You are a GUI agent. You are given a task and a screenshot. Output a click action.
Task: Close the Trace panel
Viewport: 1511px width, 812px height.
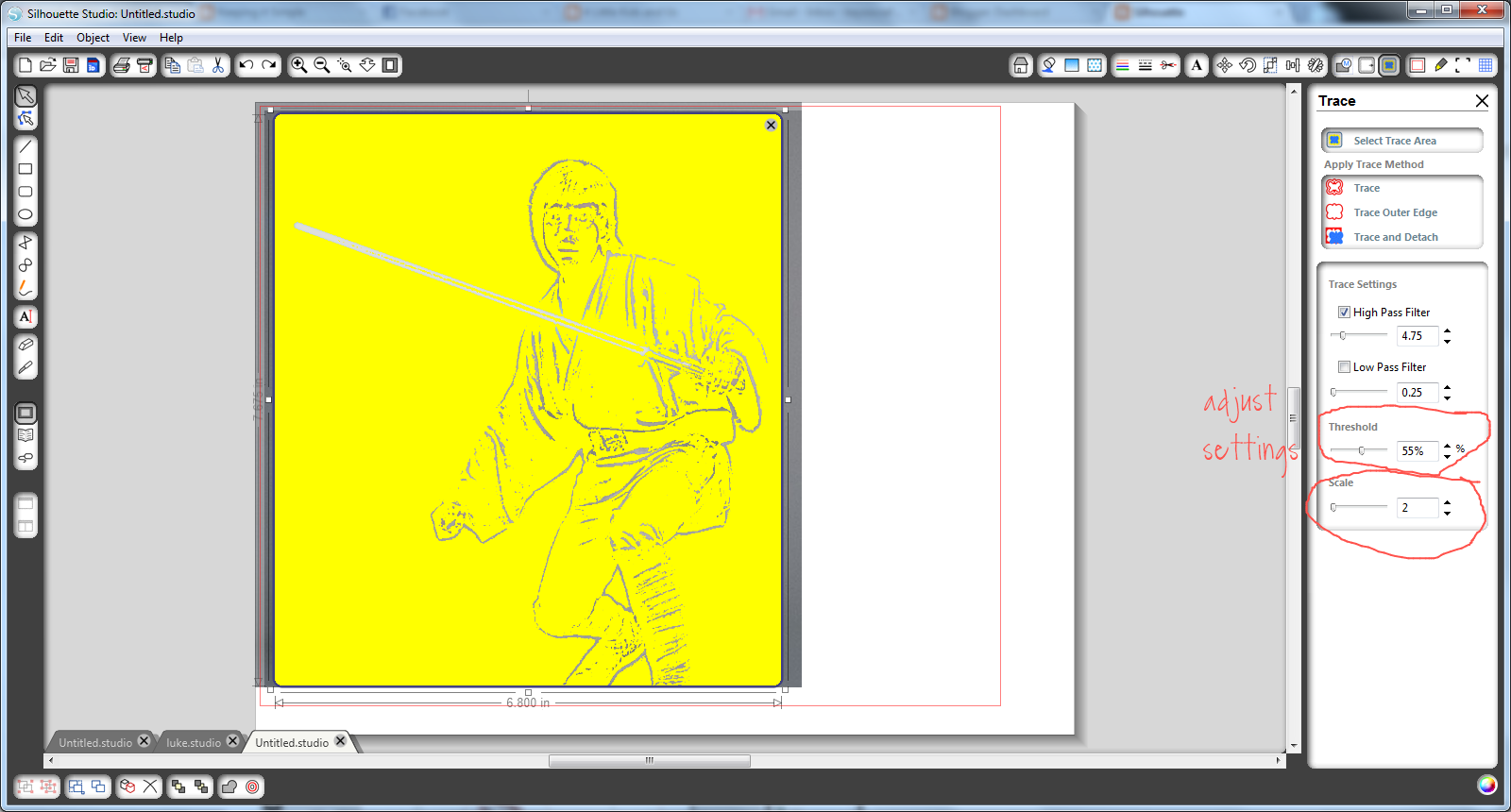[1482, 101]
